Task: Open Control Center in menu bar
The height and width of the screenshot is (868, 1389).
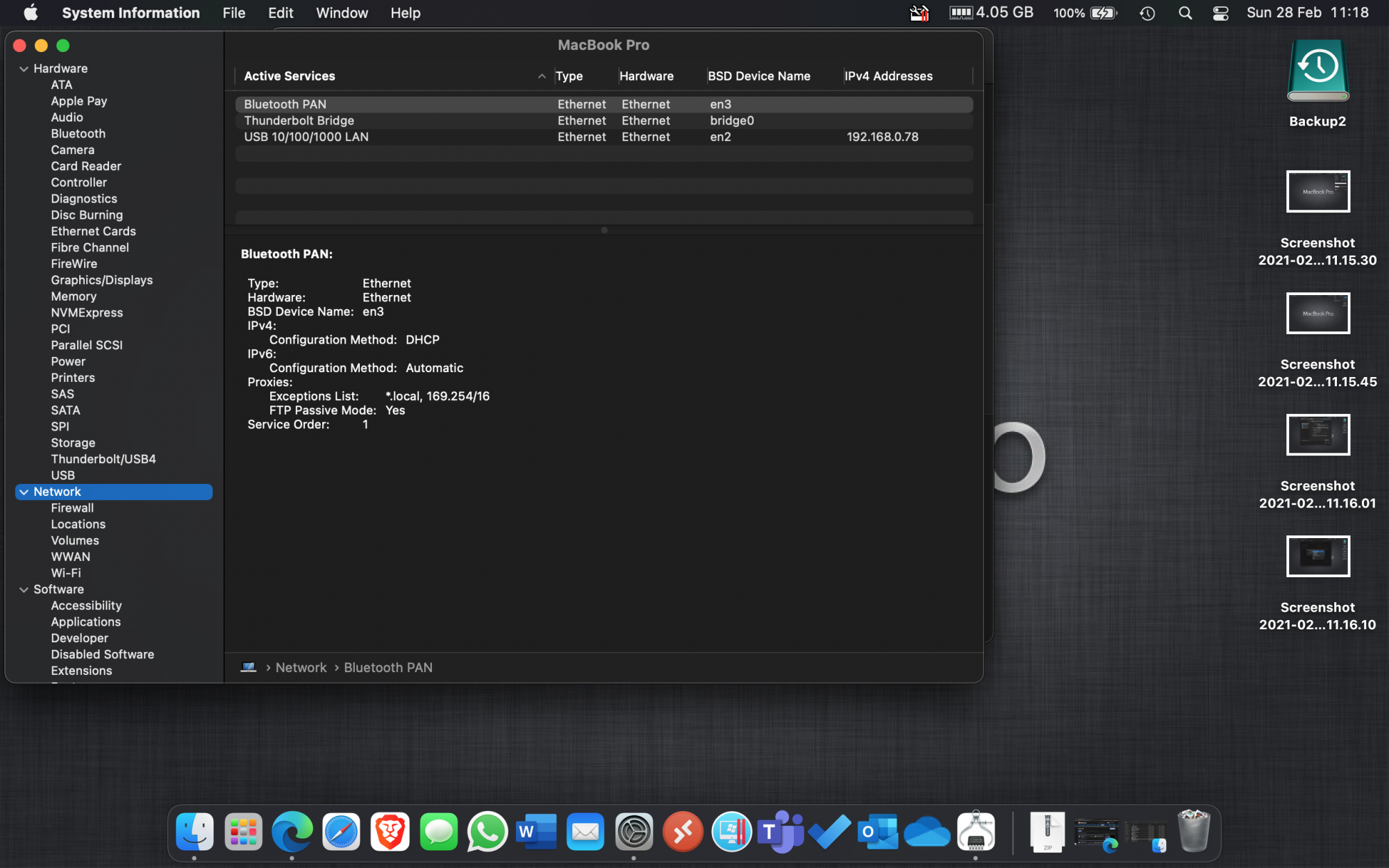Action: coord(1220,13)
